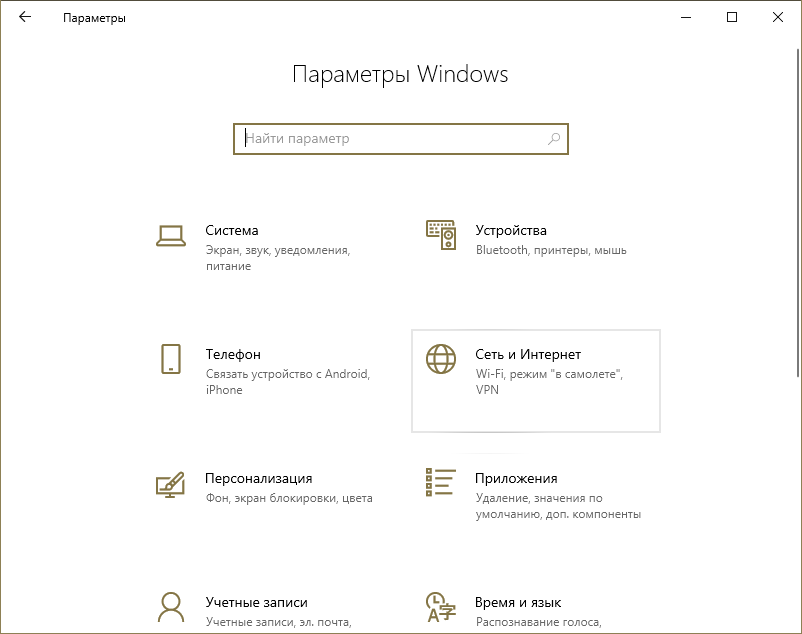802x634 pixels.
Task: Maximize the Параметры window
Action: (x=732, y=17)
